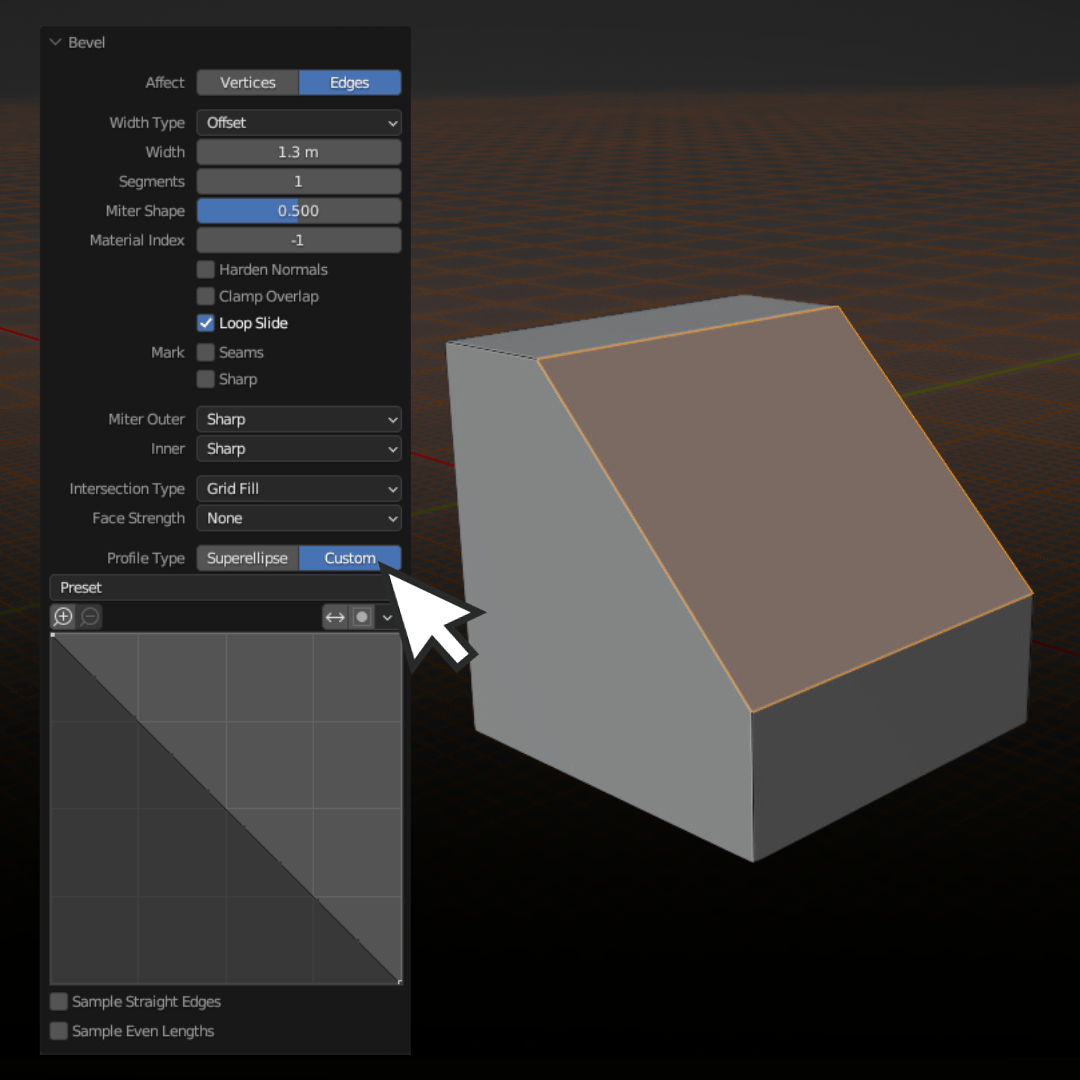Select Vertices in the Affect option
The height and width of the screenshot is (1080, 1080).
248,83
